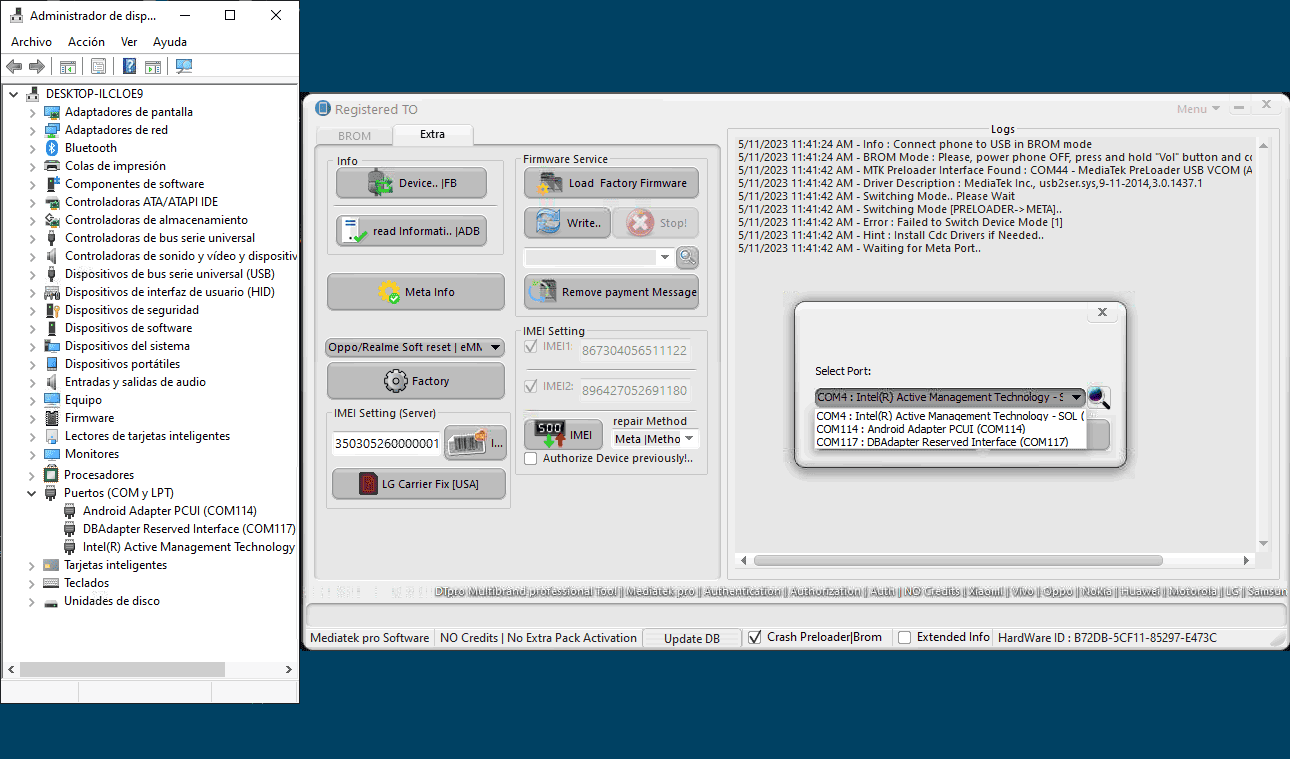Open the repair Method Meta dropdown
This screenshot has height=759, width=1290.
pos(656,439)
